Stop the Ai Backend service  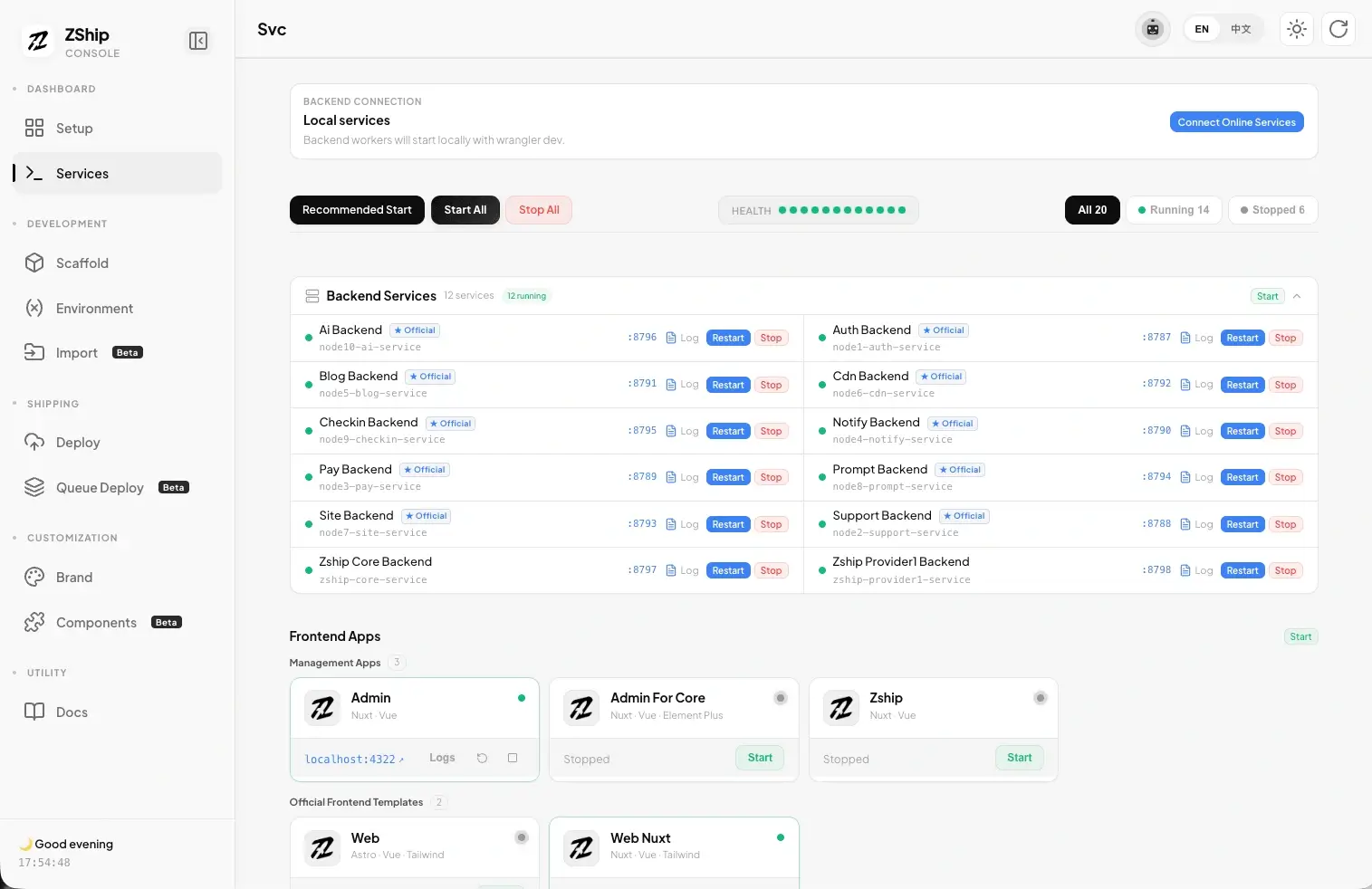(x=771, y=338)
